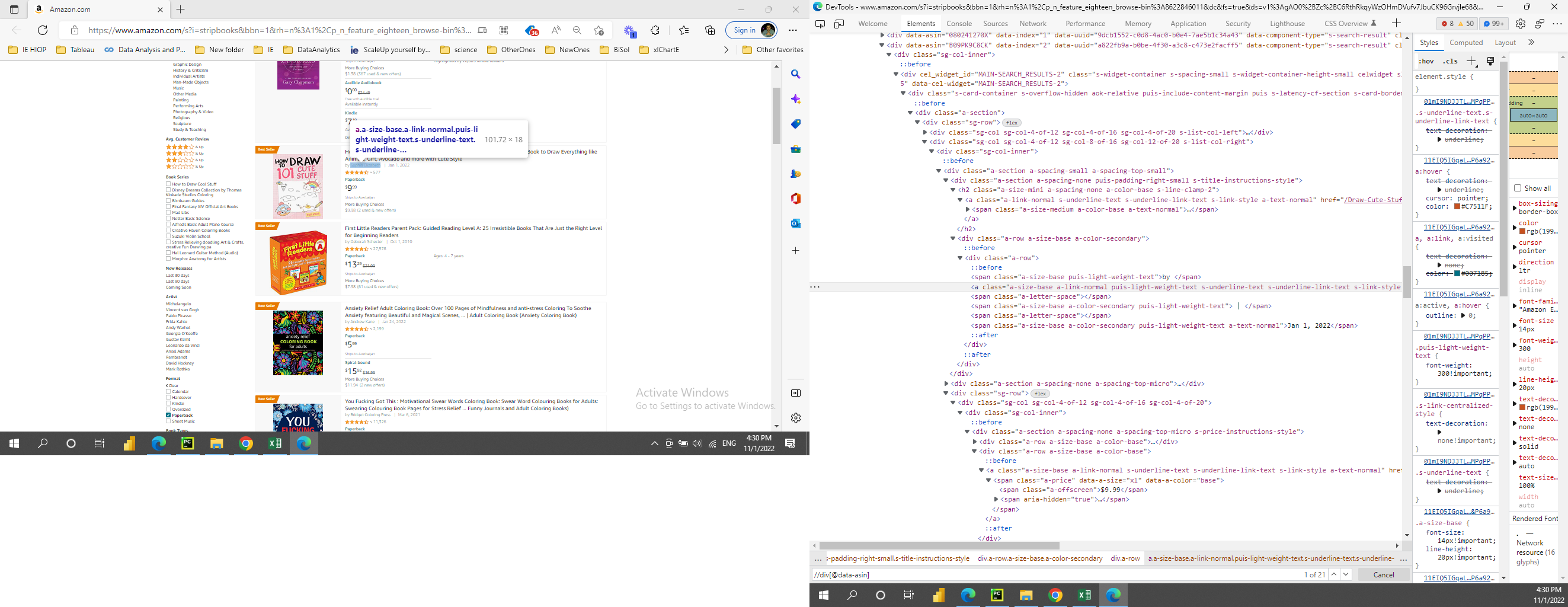This screenshot has width=1568, height=607.
Task: Switch to the Layout tab
Action: point(1505,43)
